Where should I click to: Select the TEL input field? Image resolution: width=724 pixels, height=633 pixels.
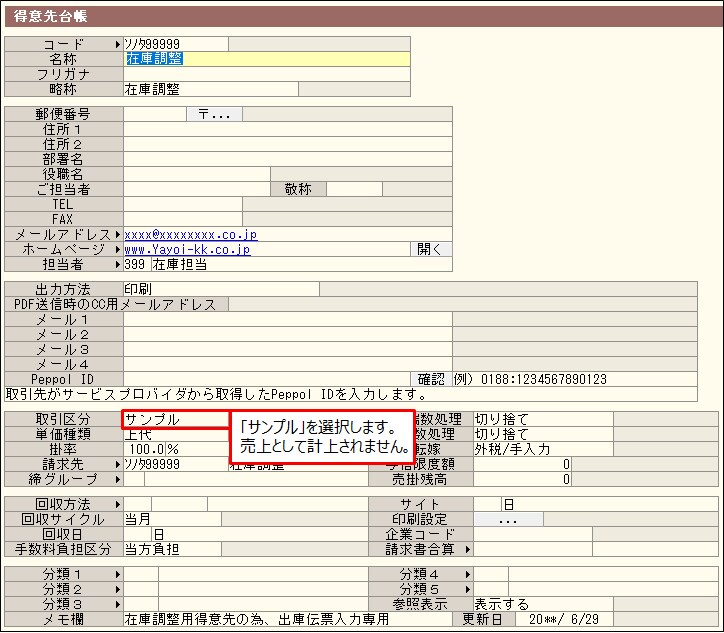tap(182, 204)
